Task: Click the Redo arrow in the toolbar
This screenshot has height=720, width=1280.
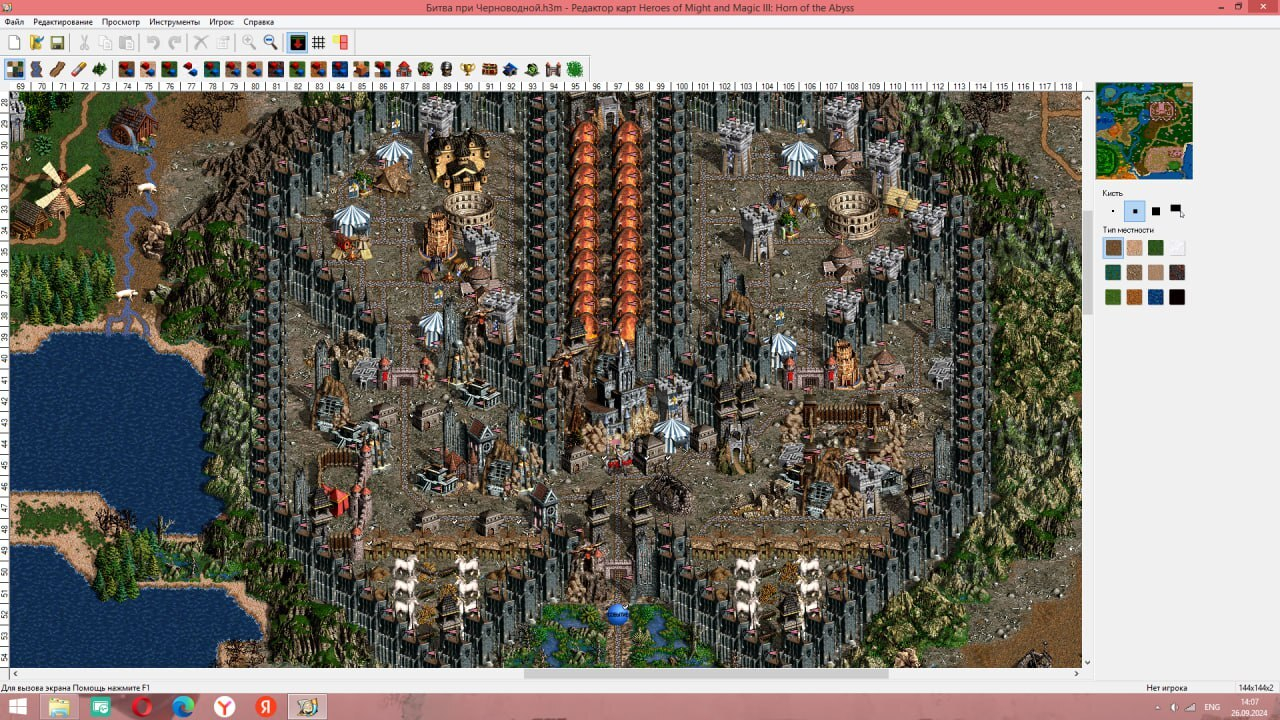Action: pyautogui.click(x=175, y=42)
